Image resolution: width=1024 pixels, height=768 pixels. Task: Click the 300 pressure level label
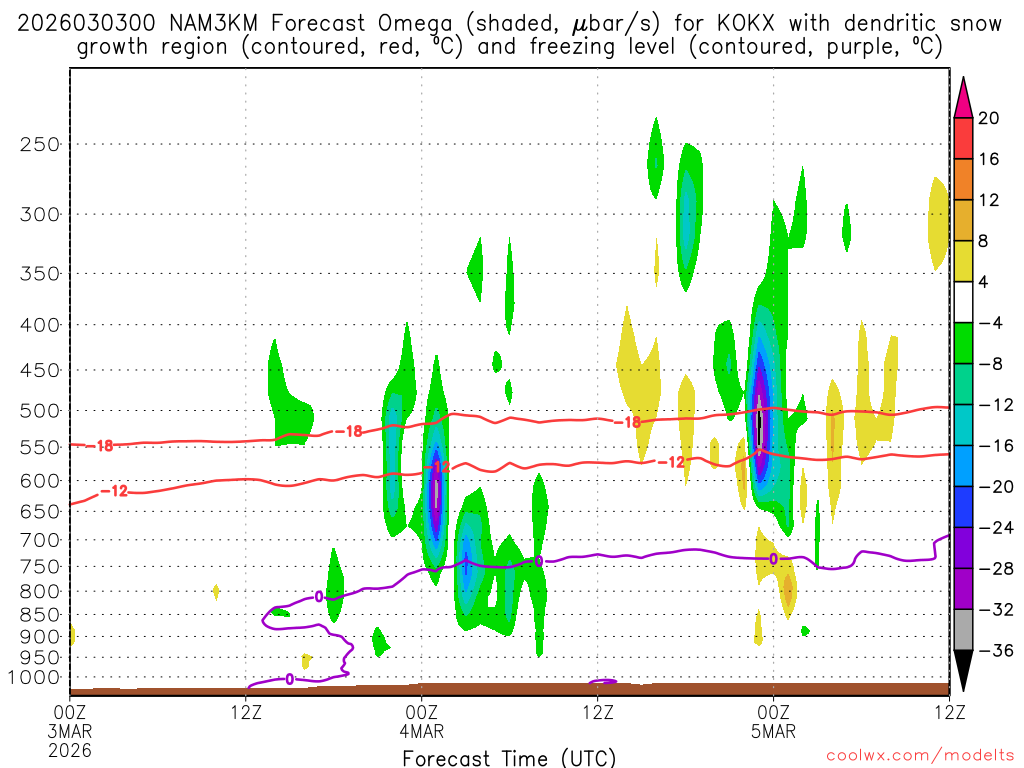(40, 214)
